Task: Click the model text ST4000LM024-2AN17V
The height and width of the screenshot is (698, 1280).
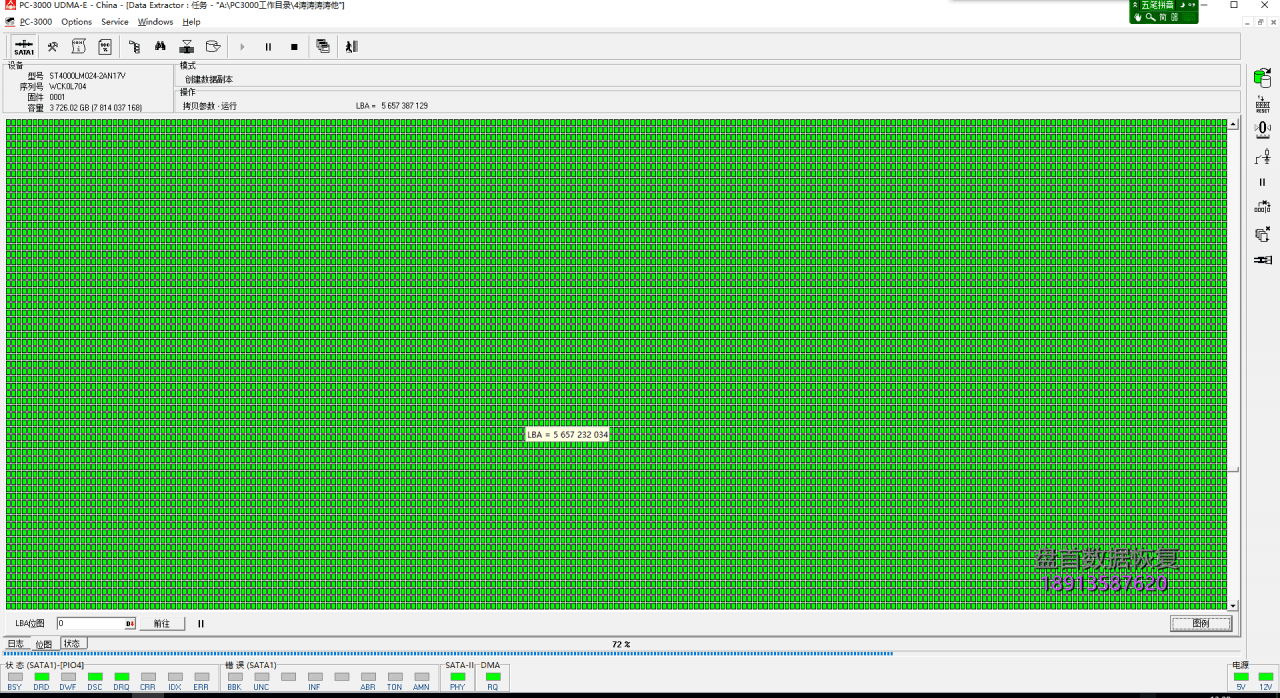Action: pos(87,76)
